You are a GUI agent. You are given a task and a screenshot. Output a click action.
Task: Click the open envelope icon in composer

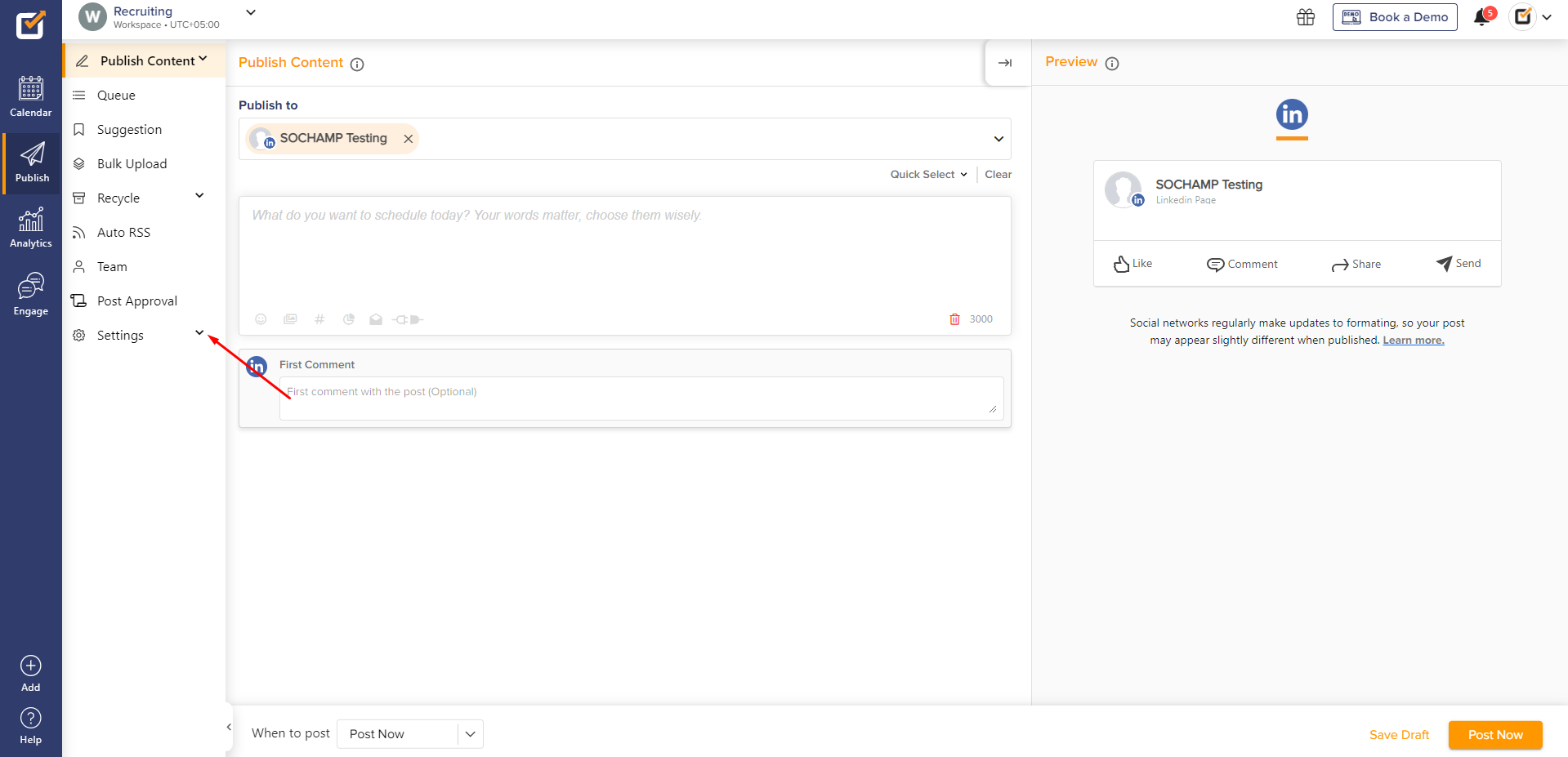click(376, 319)
